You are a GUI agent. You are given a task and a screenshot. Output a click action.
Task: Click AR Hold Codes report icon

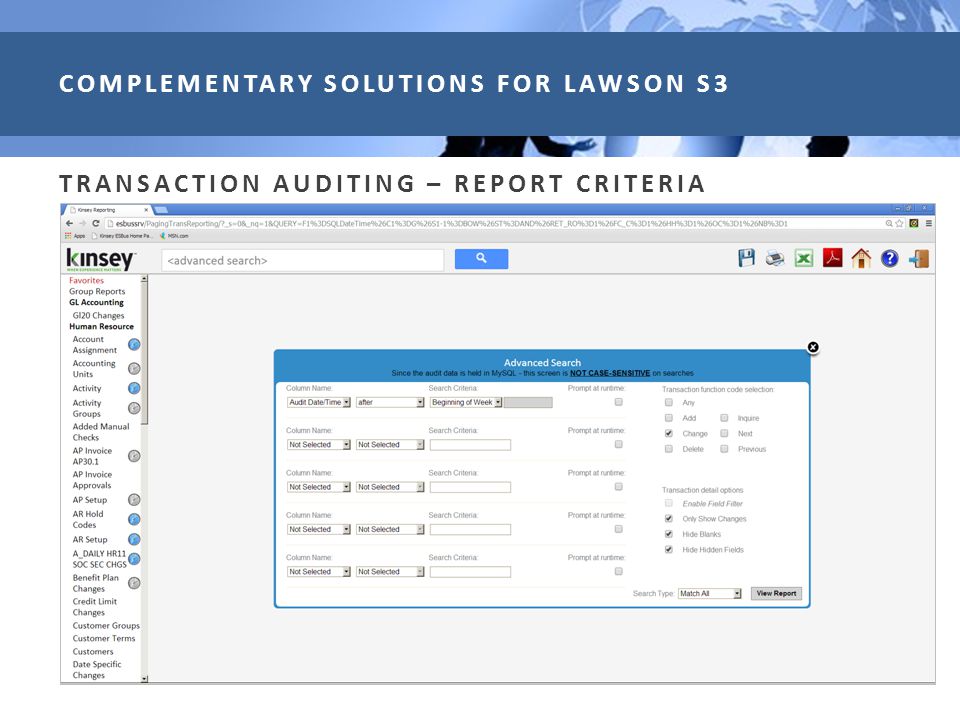coord(134,519)
